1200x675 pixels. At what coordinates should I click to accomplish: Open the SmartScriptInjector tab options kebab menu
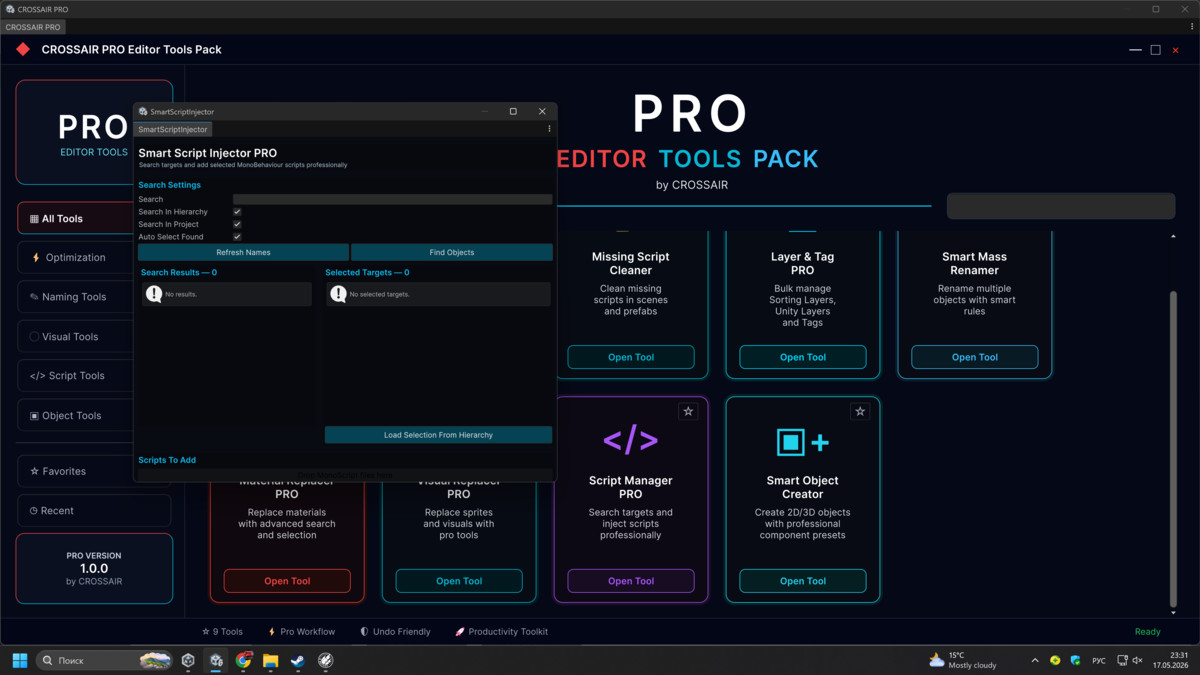point(549,129)
